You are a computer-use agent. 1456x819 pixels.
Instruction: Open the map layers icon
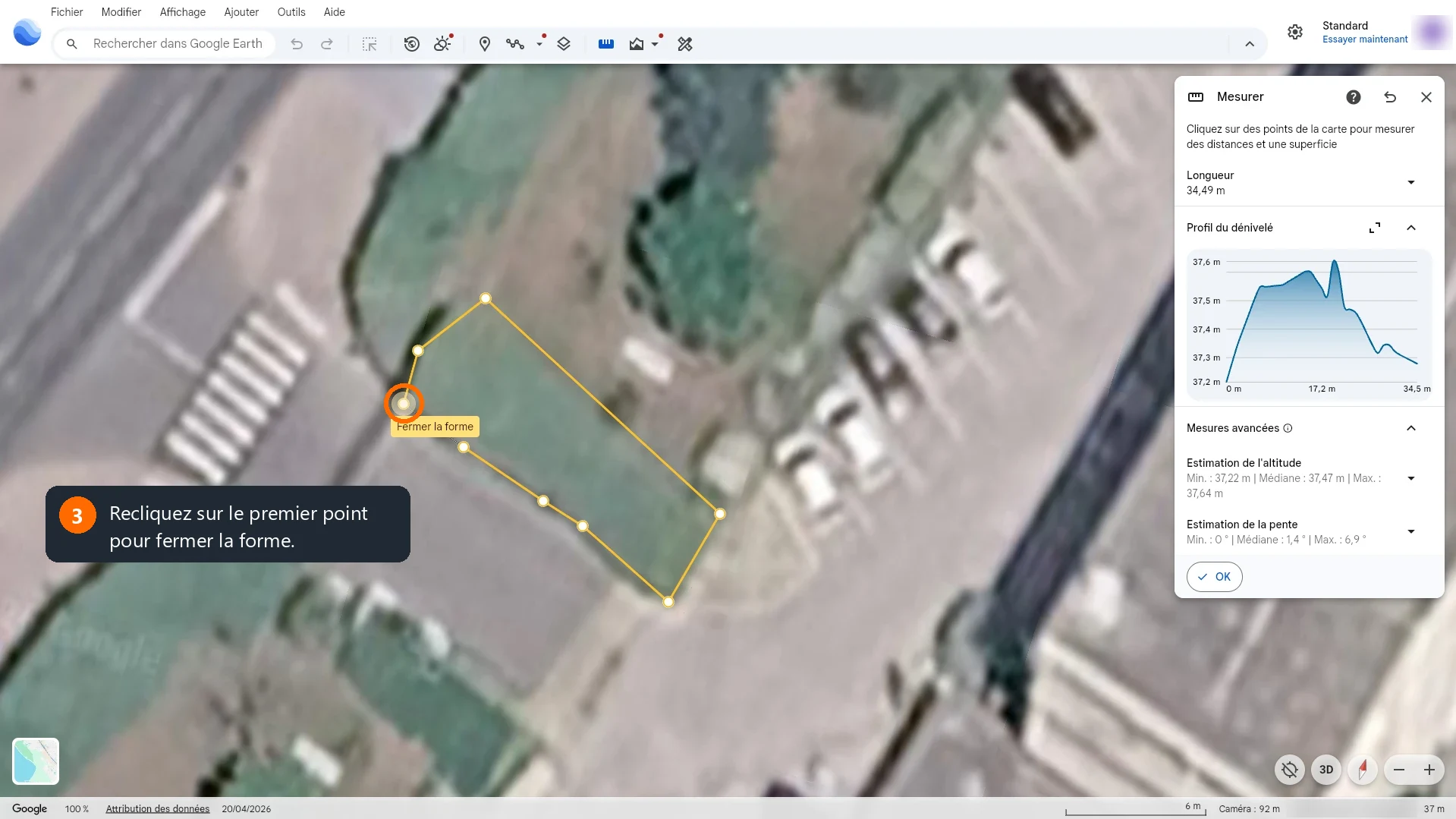pos(564,44)
